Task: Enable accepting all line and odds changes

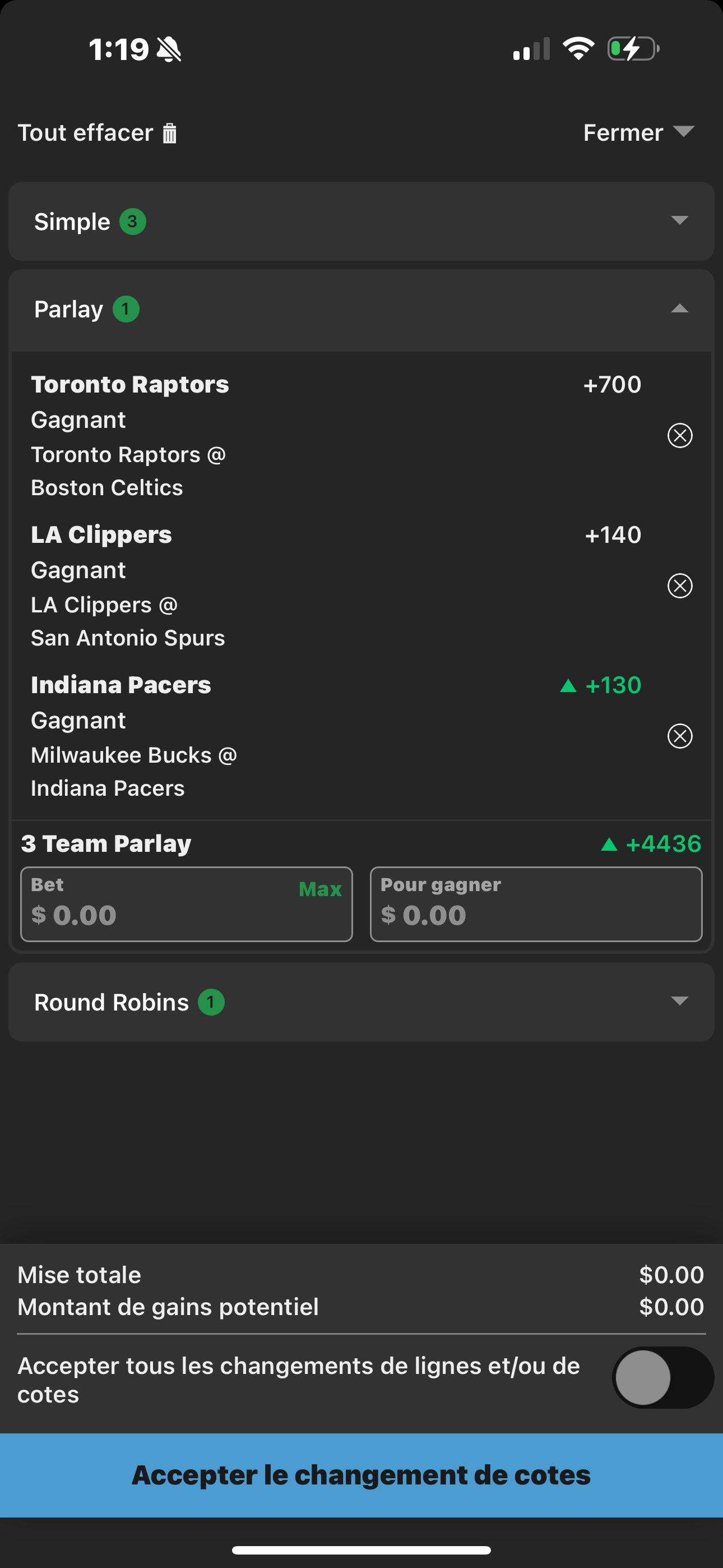Action: click(662, 1377)
